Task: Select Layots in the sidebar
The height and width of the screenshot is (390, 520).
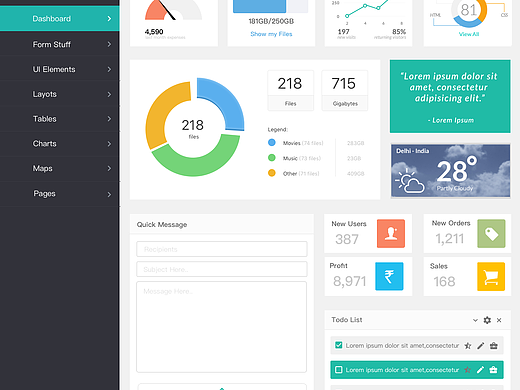Action: [60, 94]
